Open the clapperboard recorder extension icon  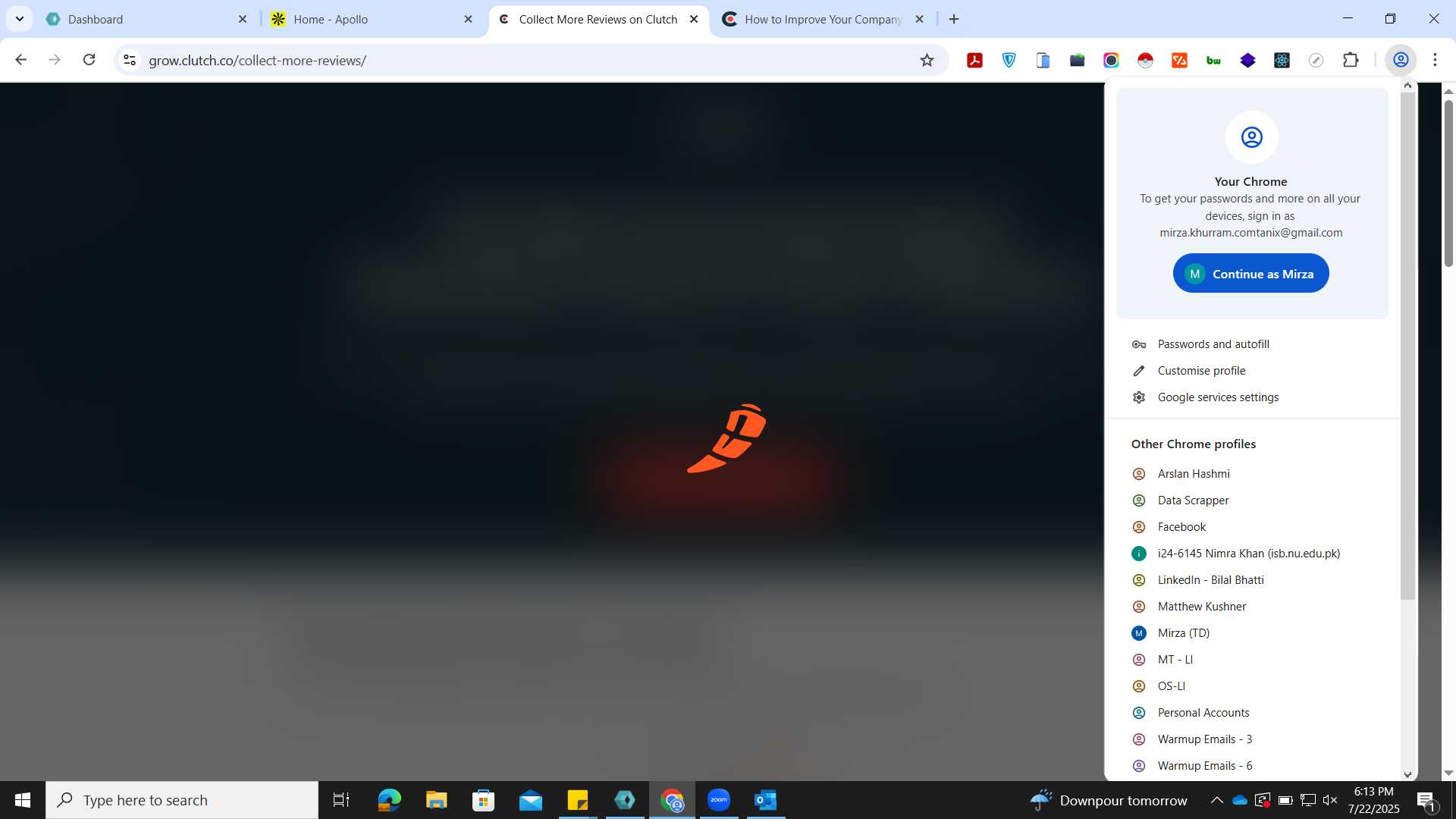coord(1077,60)
